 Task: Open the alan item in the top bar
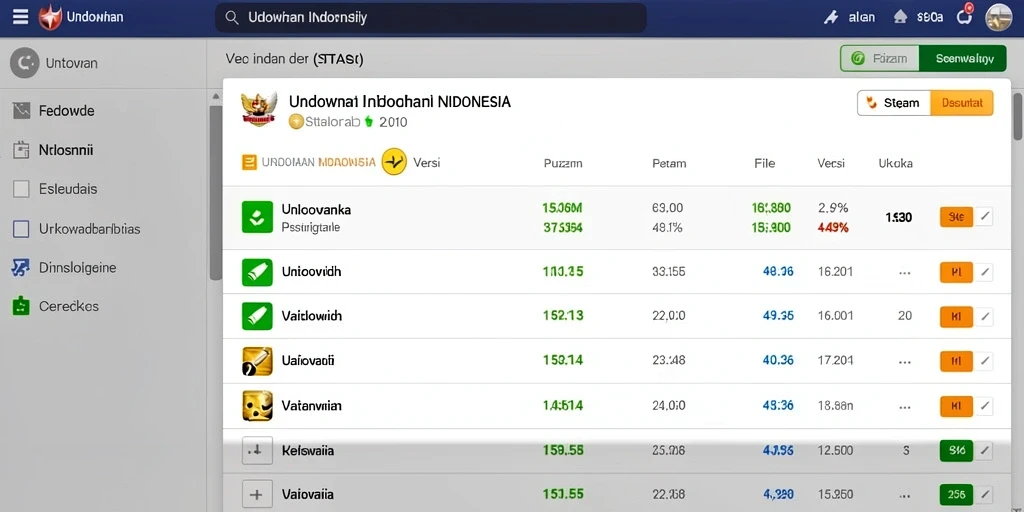point(850,18)
